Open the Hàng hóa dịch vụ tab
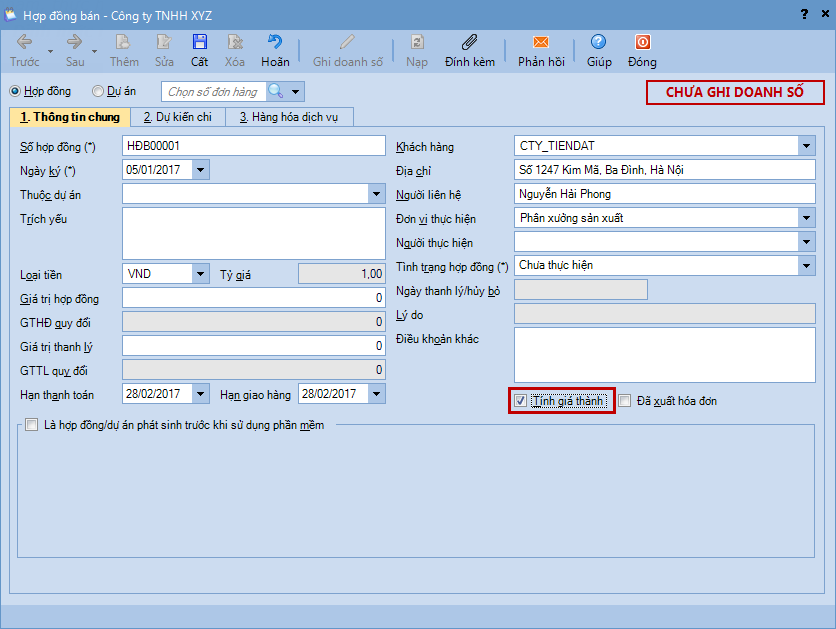Viewport: 836px width, 629px height. 289,117
